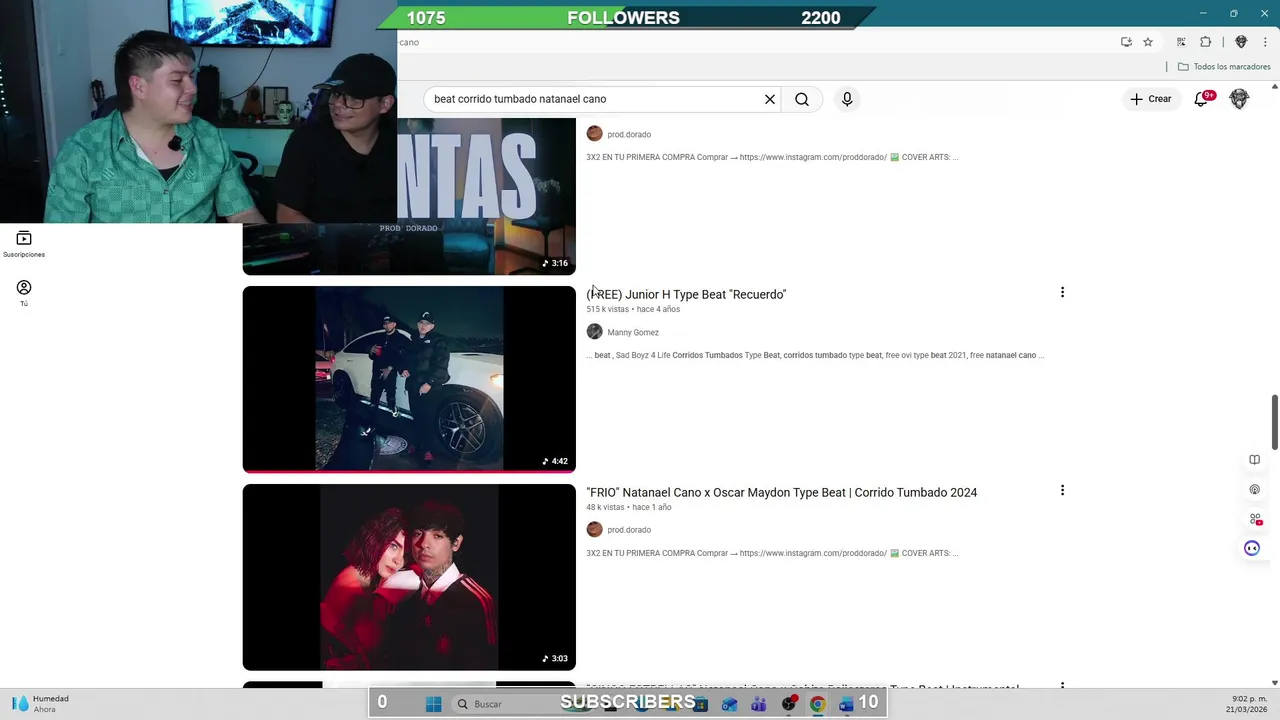The width and height of the screenshot is (1280, 720).
Task: Click the FRIO video description with the 3X2 offer
Action: pyautogui.click(x=772, y=553)
